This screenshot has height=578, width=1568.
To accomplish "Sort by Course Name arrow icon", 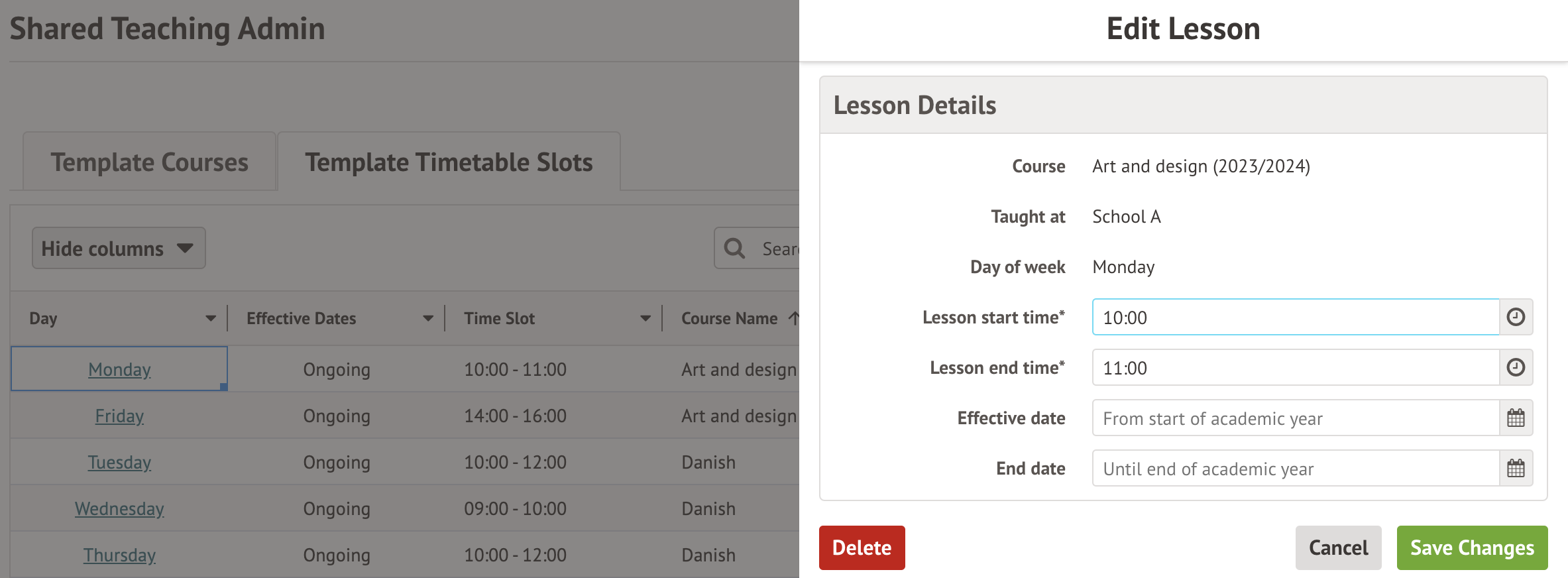I will click(x=793, y=318).
